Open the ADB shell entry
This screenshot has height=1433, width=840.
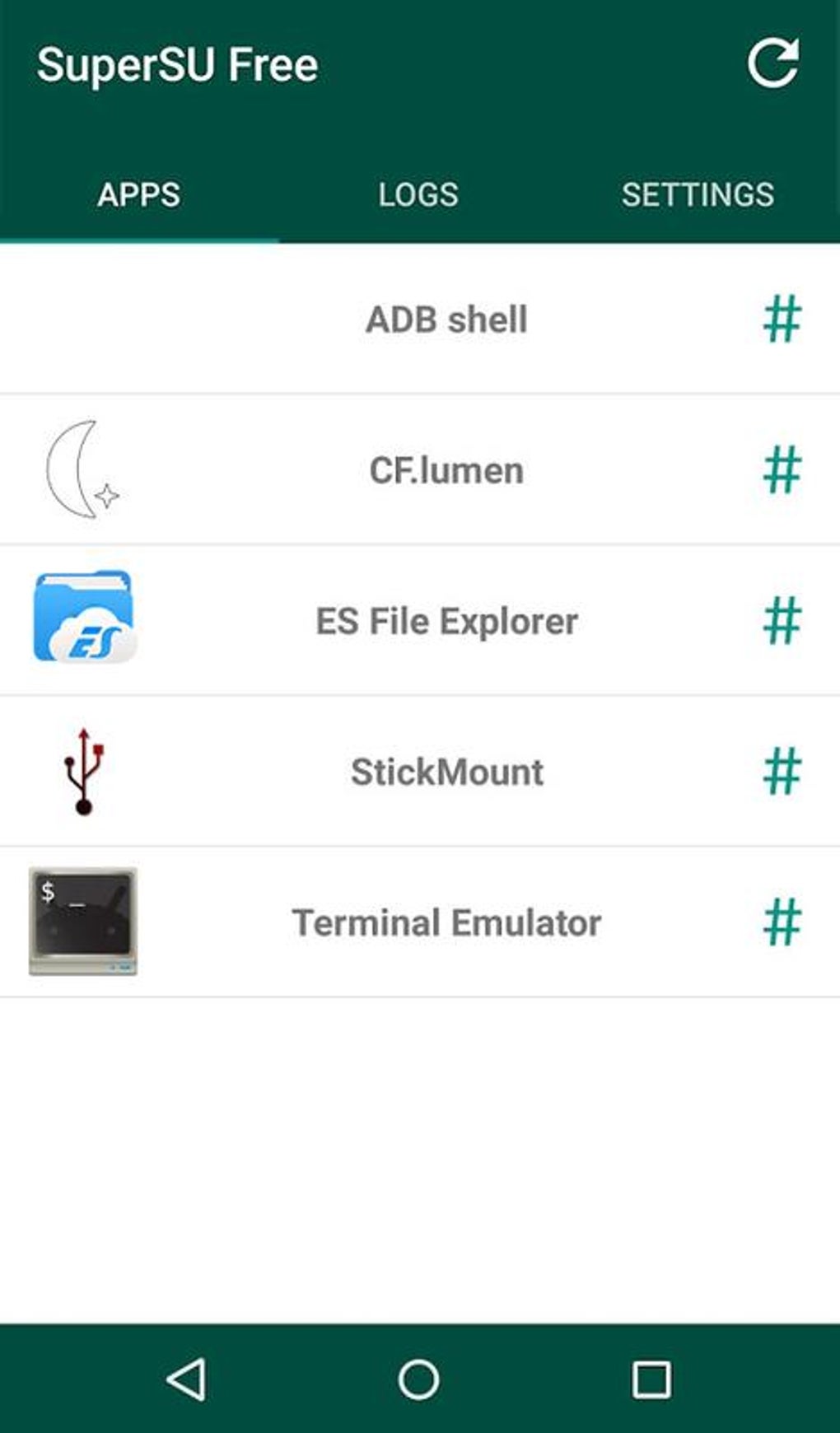click(x=446, y=320)
